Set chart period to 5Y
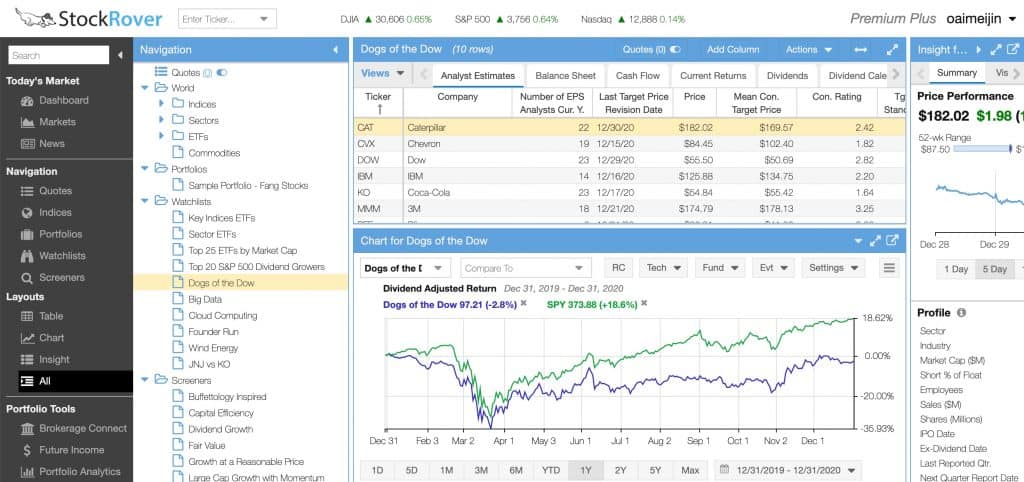Image resolution: width=1024 pixels, height=482 pixels. click(655, 470)
